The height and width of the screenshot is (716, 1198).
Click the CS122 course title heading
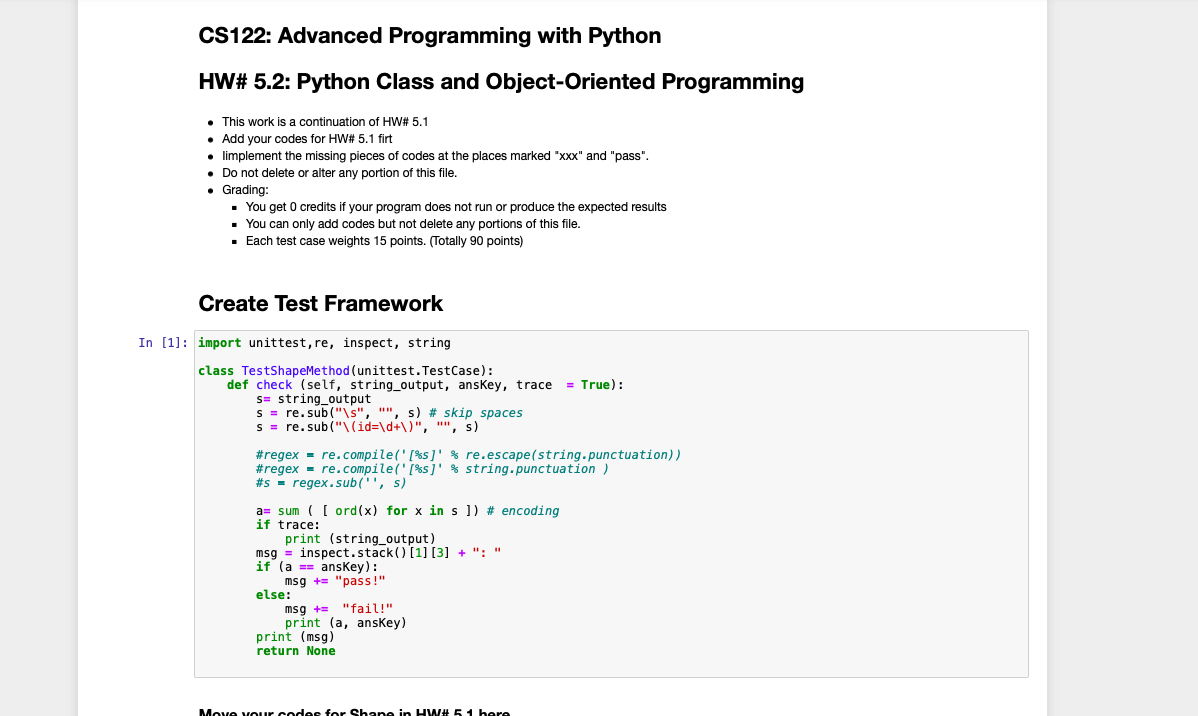(429, 35)
